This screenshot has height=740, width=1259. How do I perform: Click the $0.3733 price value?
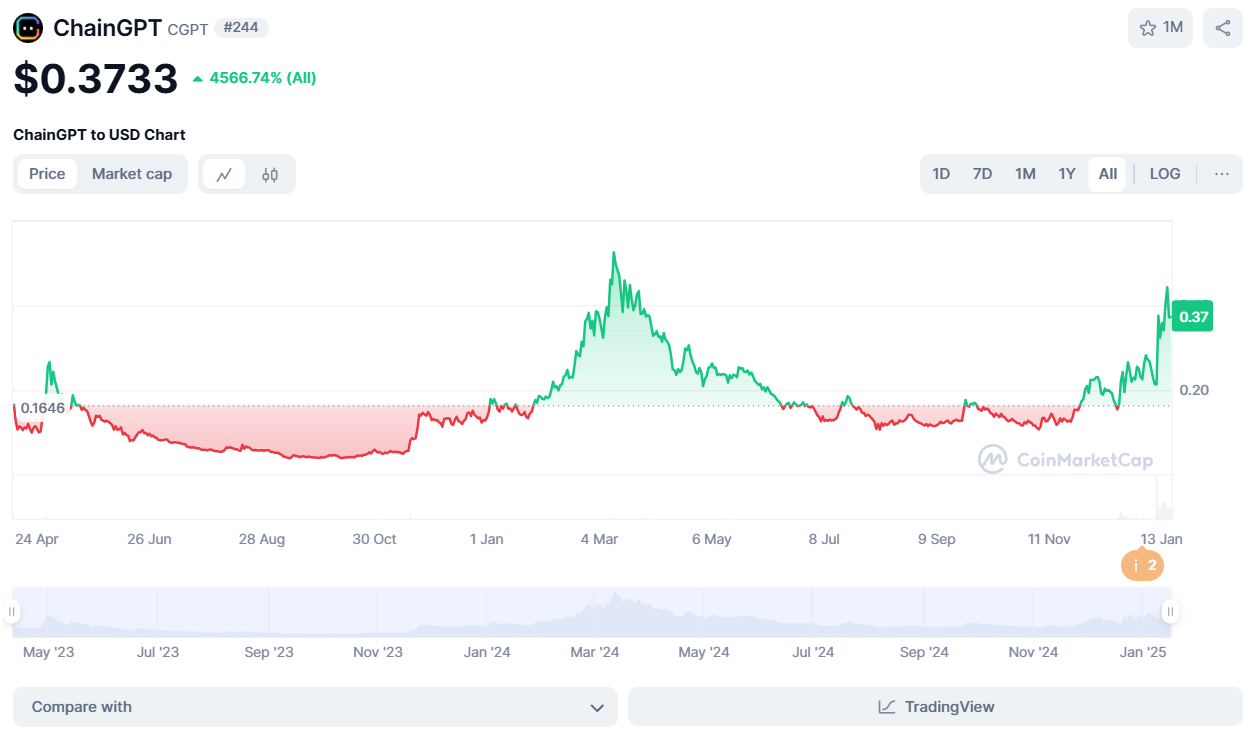[x=96, y=79]
